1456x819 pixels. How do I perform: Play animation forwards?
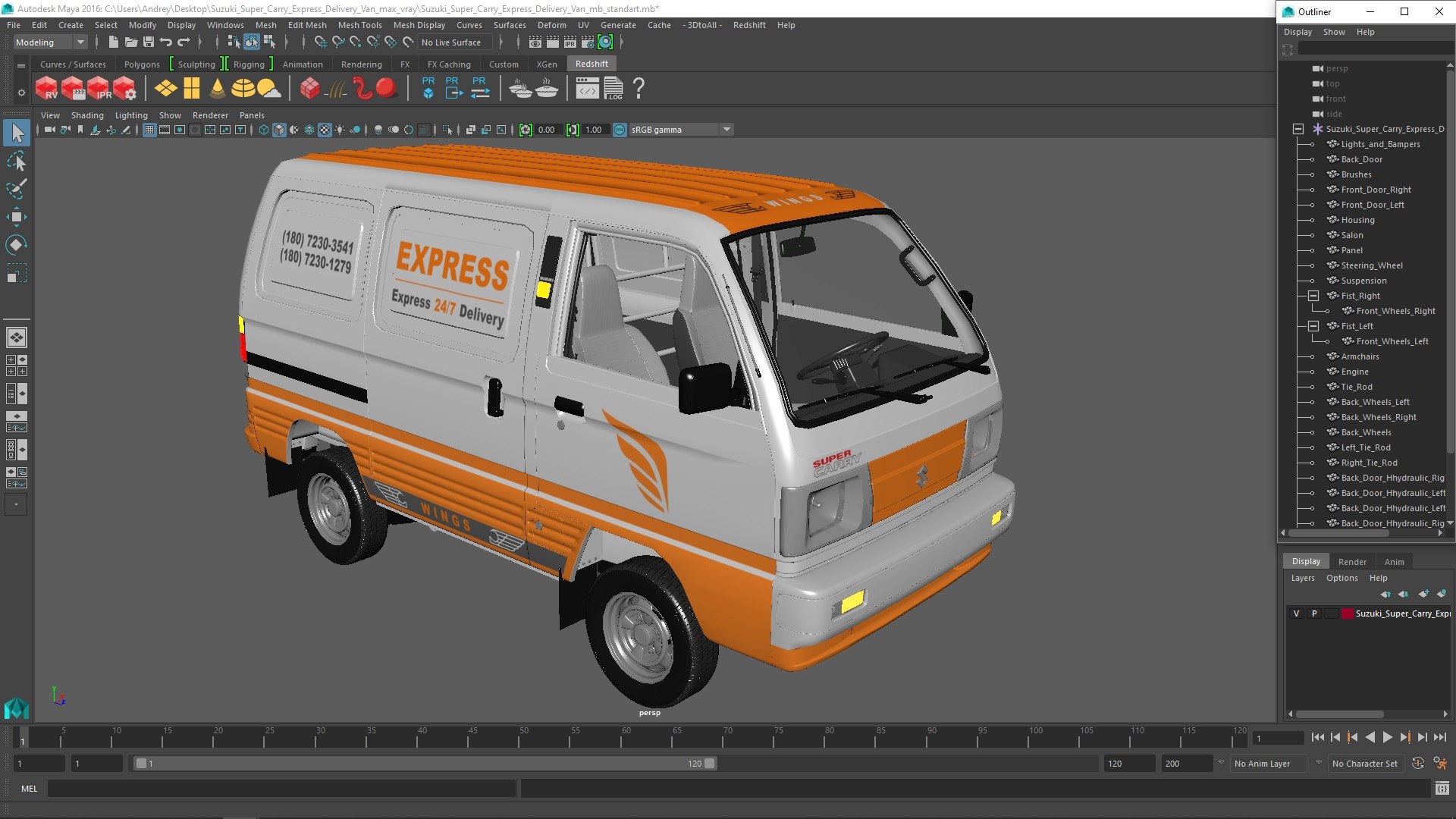[1387, 737]
